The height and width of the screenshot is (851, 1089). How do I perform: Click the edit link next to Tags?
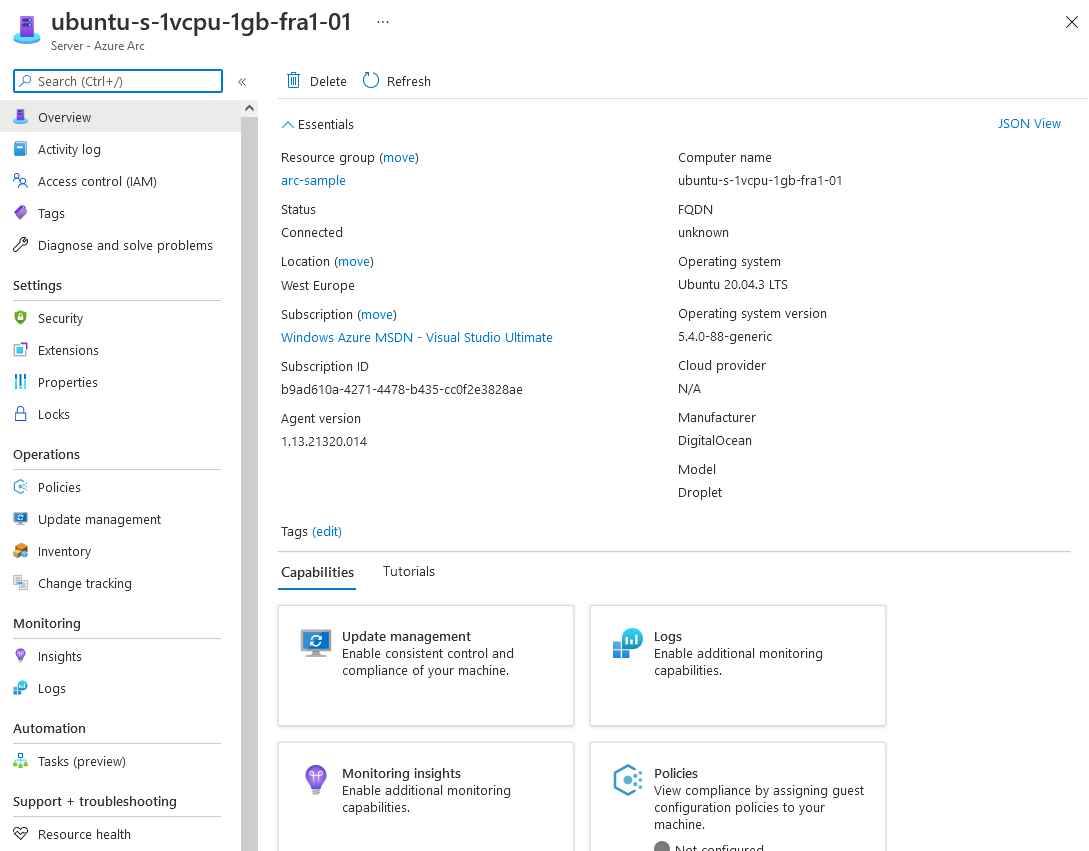(x=326, y=531)
